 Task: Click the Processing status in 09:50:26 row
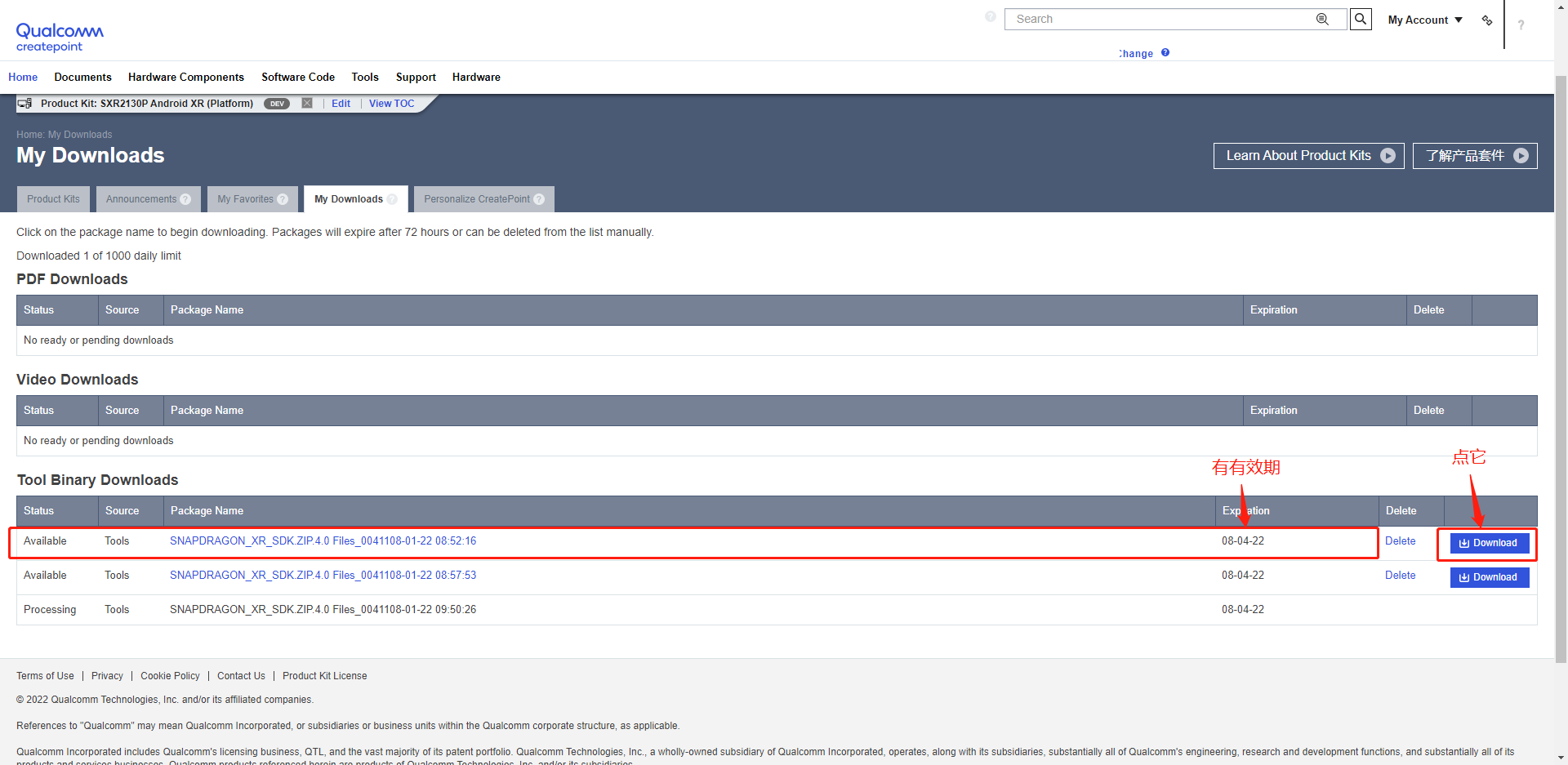50,609
